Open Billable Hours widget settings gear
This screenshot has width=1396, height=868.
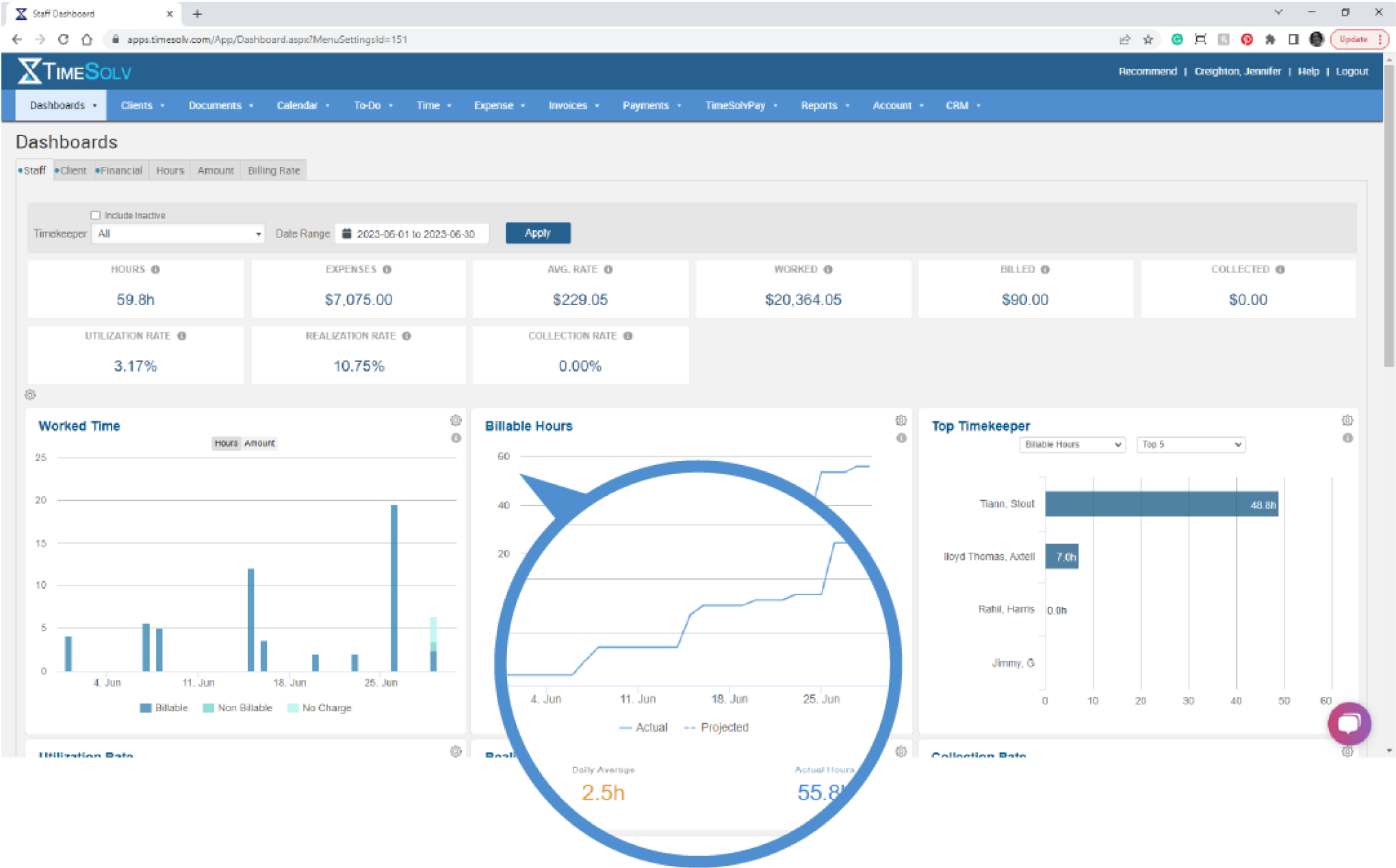[x=901, y=420]
